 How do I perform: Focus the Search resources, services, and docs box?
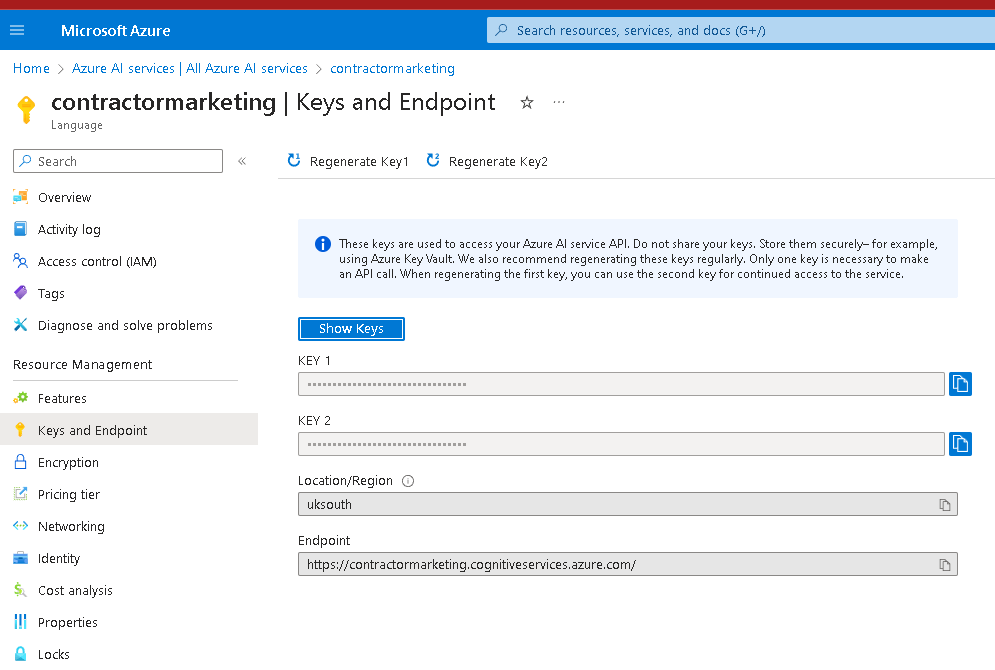coord(741,30)
